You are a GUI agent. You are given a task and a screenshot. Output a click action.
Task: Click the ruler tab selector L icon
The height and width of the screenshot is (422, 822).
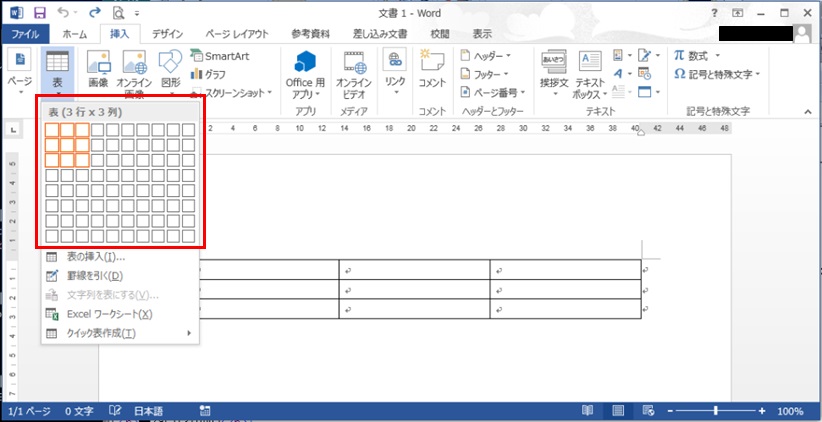click(13, 128)
